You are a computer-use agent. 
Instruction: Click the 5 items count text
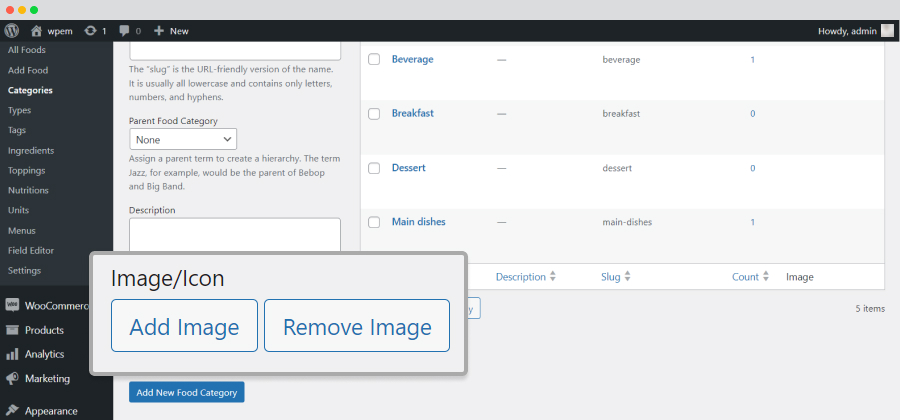pyautogui.click(x=870, y=309)
